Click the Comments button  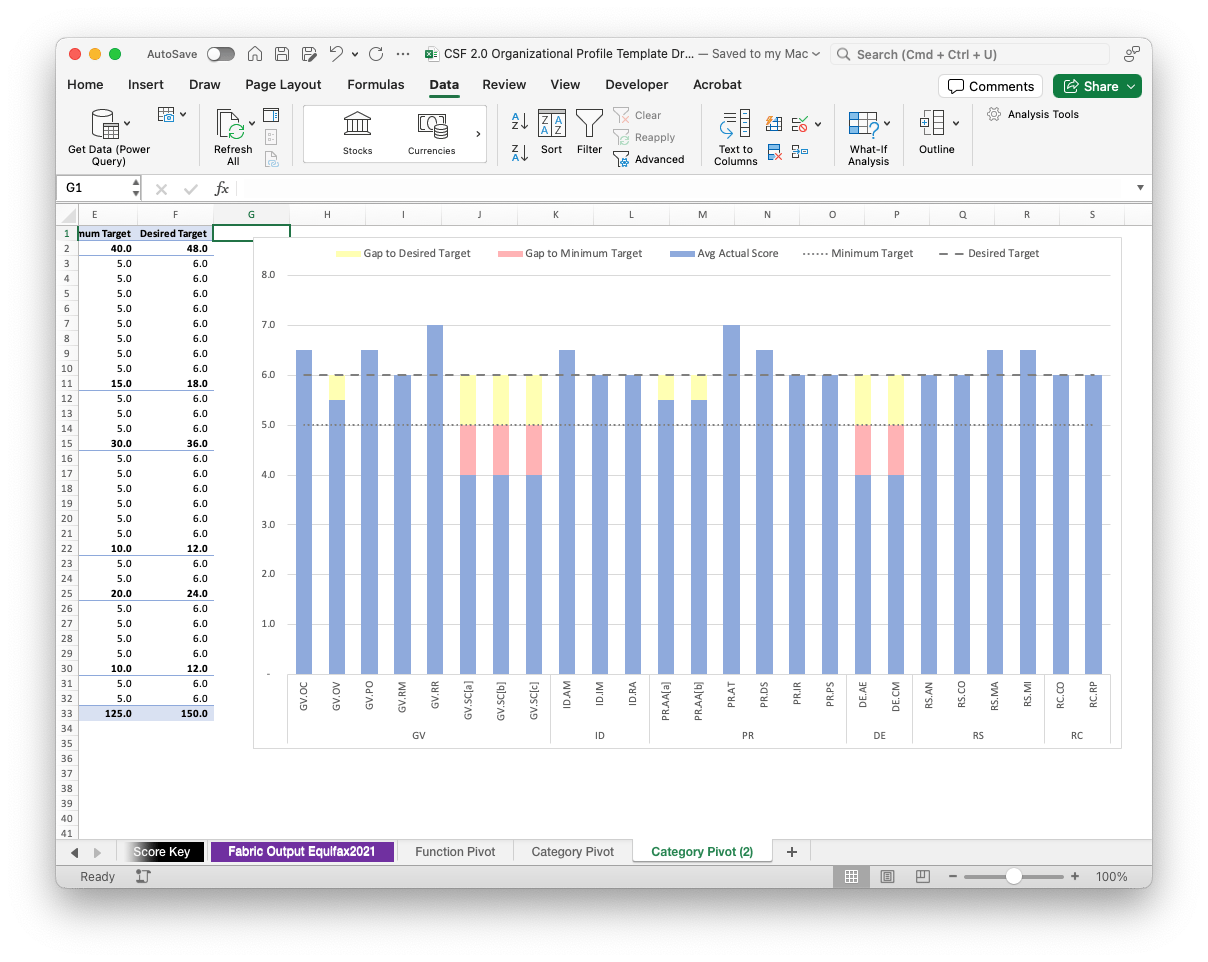[990, 86]
